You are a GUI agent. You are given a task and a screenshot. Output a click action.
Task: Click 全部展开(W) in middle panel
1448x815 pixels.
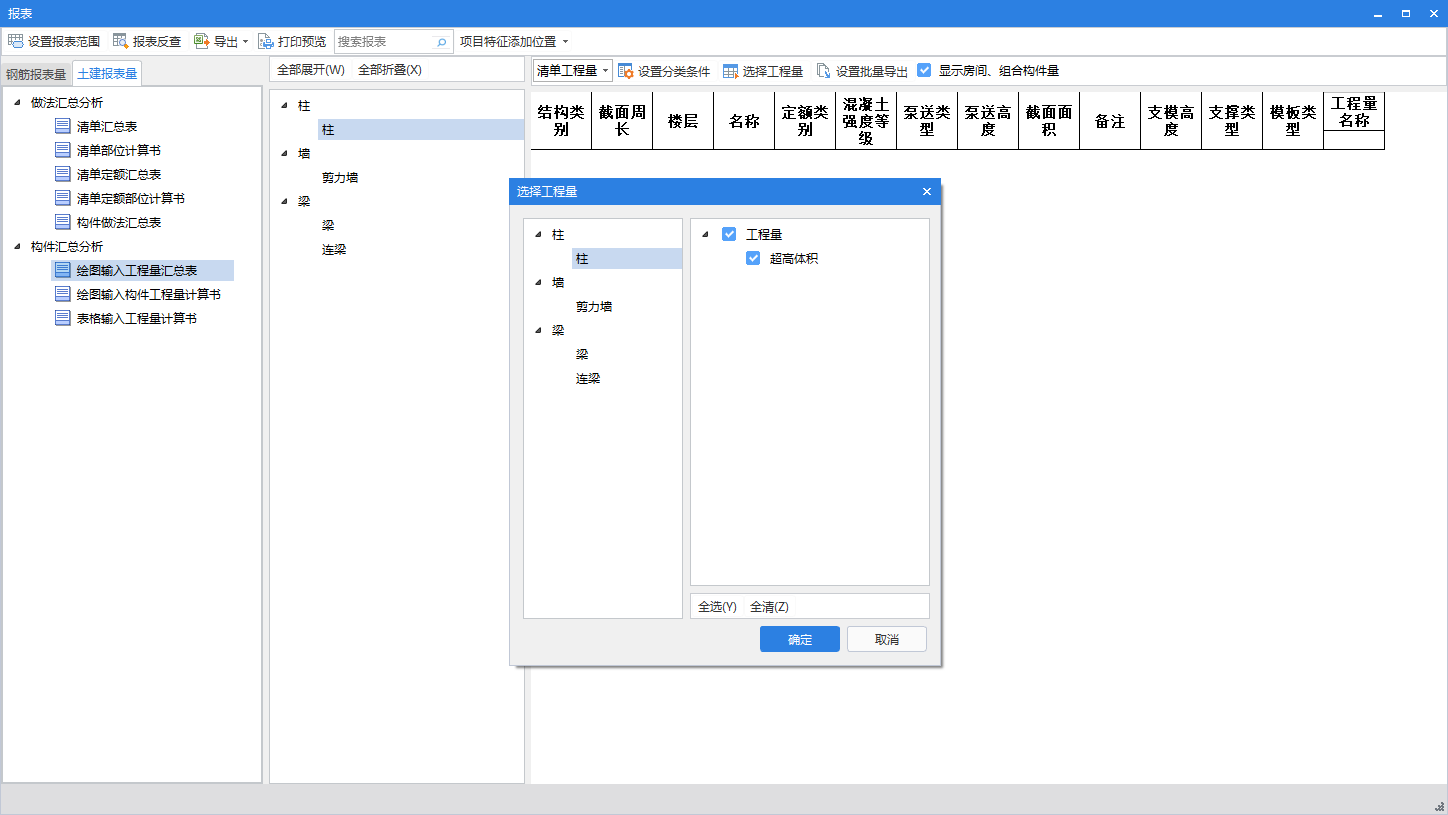(310, 70)
